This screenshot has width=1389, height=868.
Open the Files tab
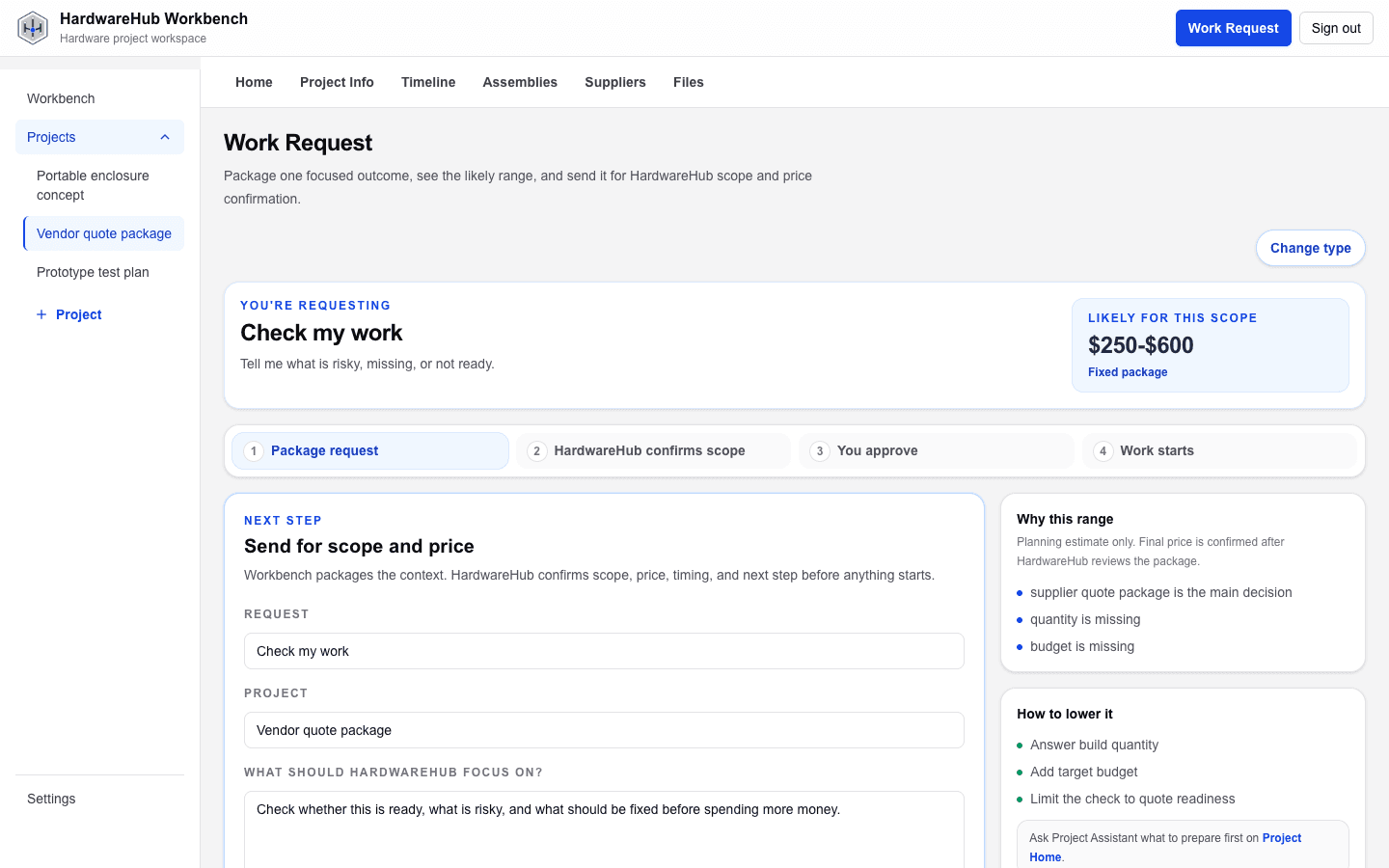[689, 82]
